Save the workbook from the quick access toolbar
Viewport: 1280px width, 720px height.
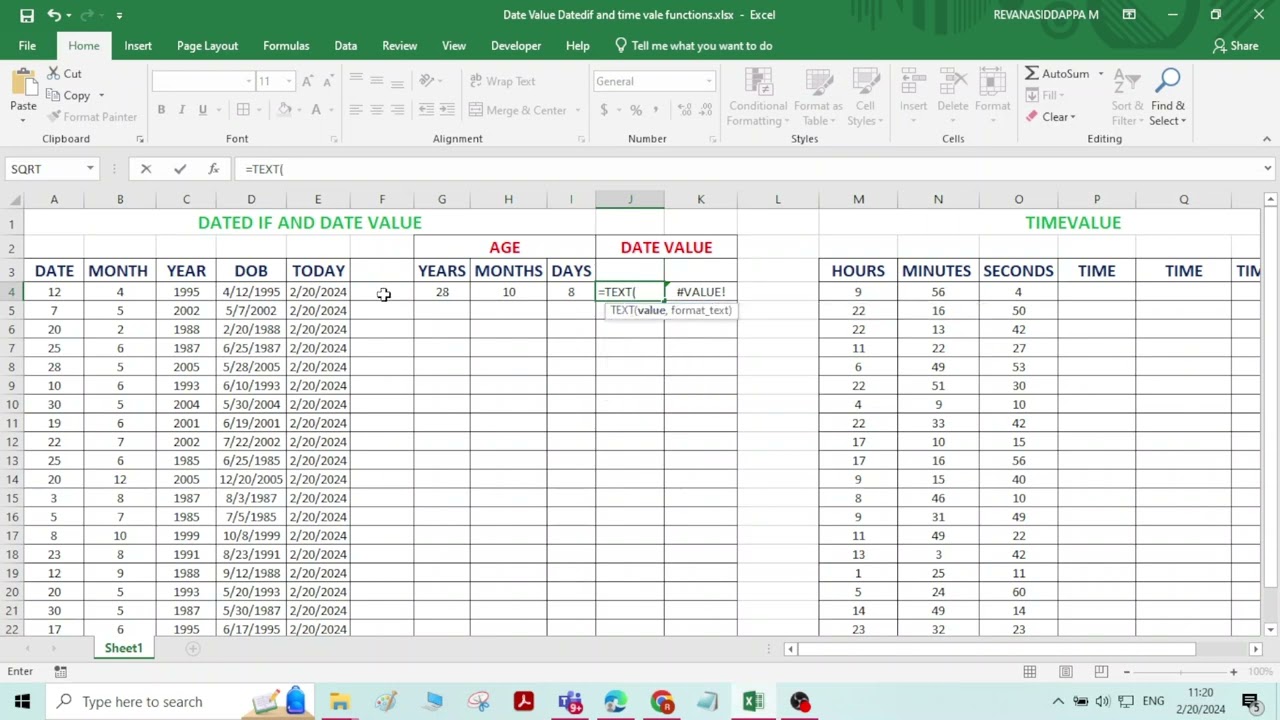click(x=27, y=15)
